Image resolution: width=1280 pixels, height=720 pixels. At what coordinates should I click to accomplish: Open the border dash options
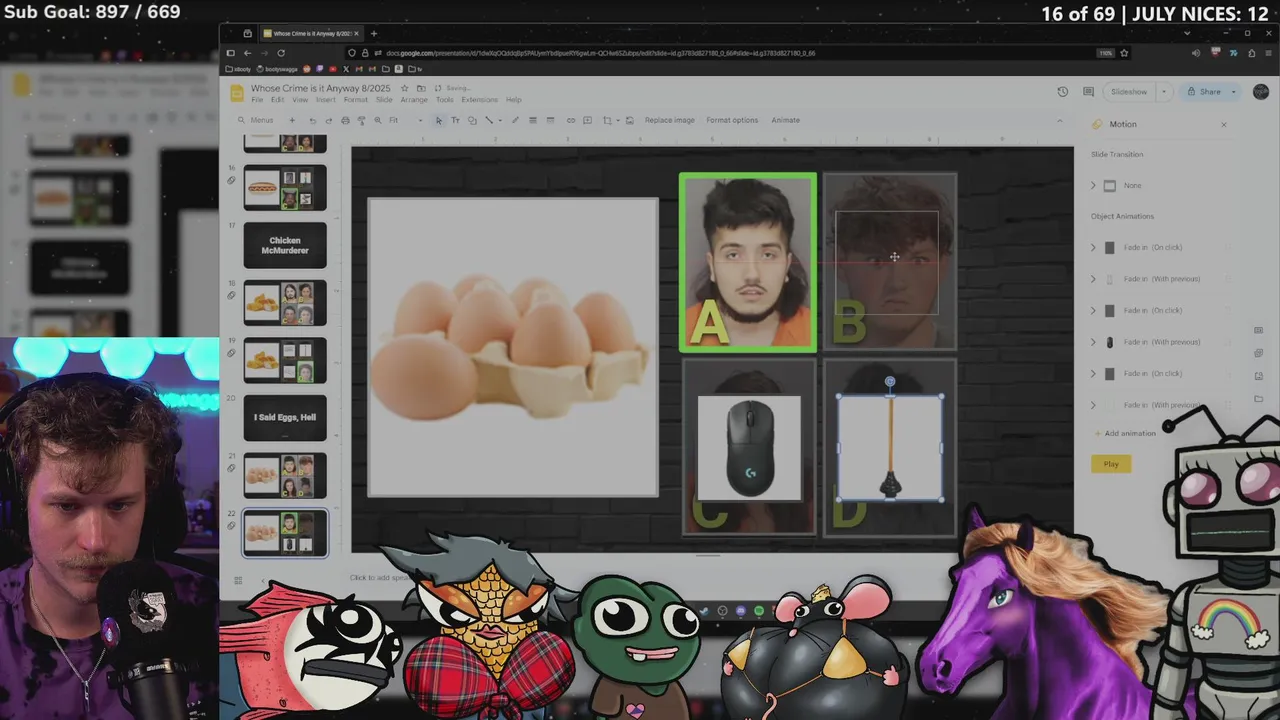click(549, 120)
